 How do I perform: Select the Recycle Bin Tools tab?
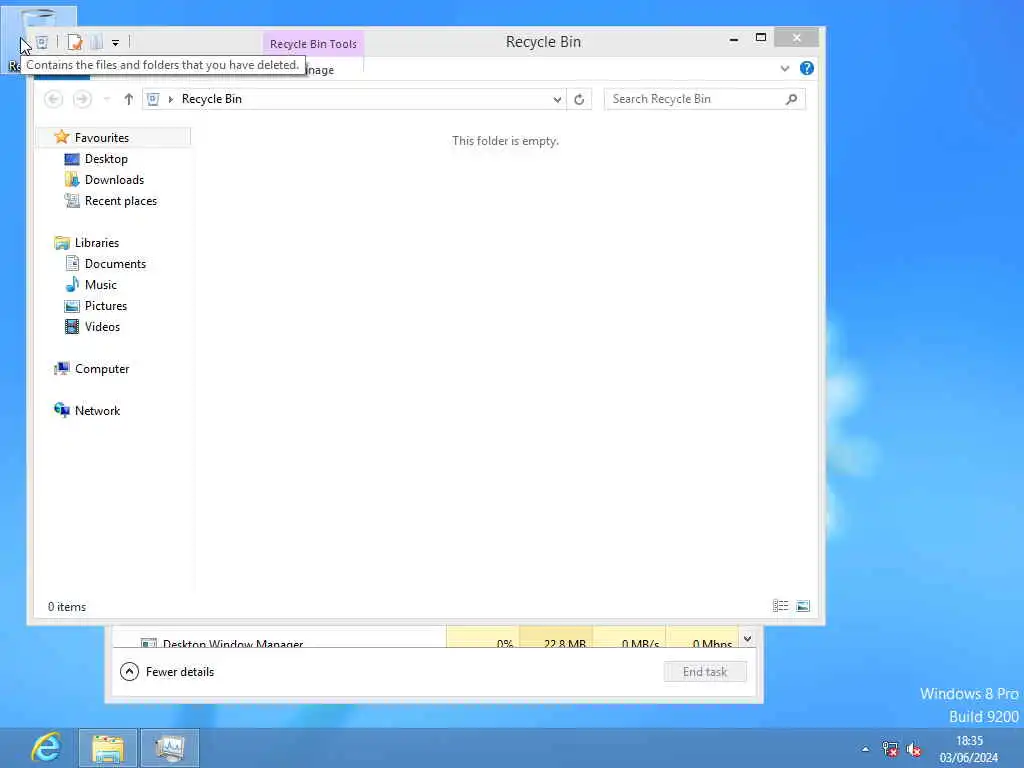tap(313, 44)
